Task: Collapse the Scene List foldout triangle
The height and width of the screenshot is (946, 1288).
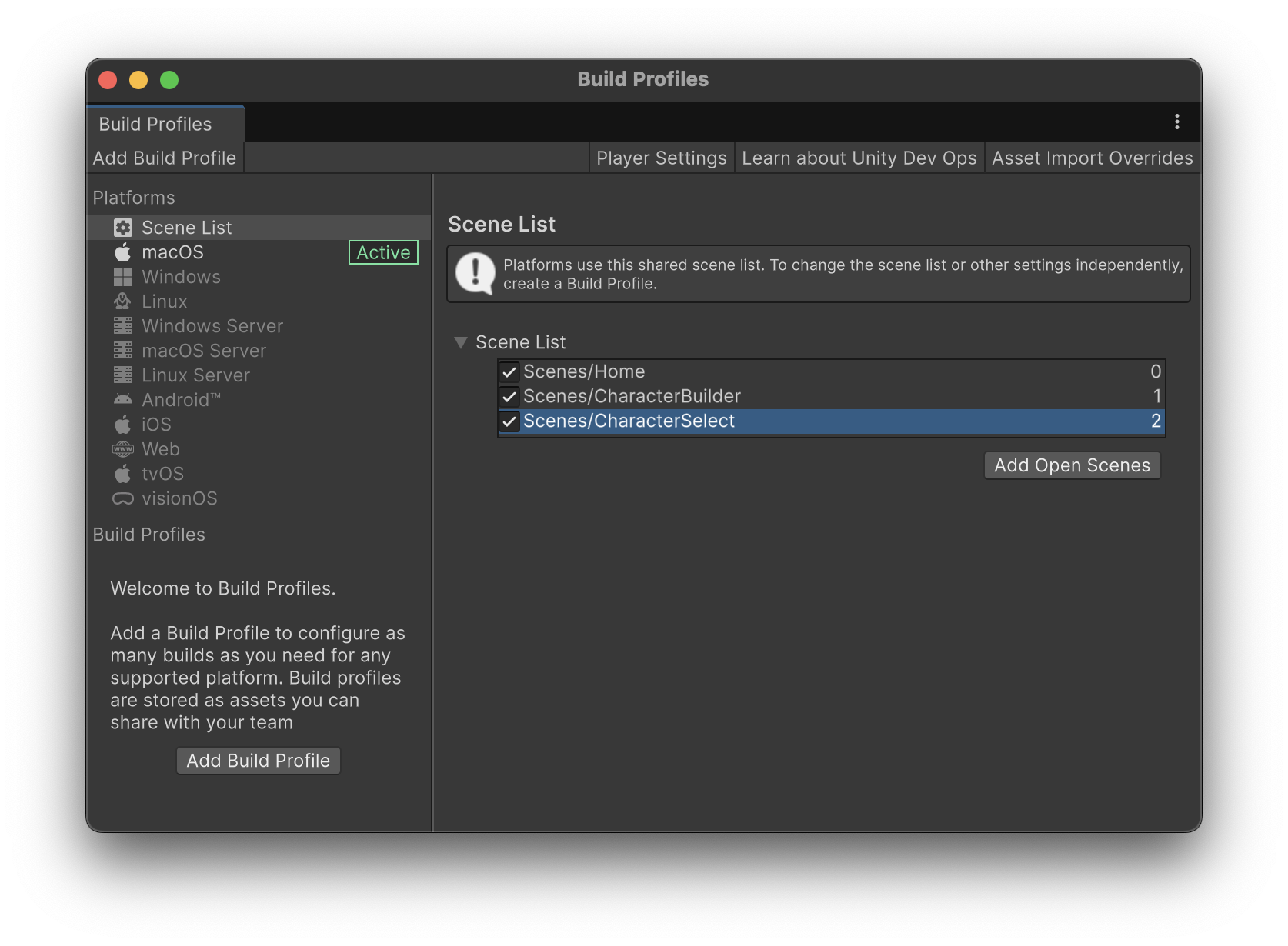Action: coord(461,342)
